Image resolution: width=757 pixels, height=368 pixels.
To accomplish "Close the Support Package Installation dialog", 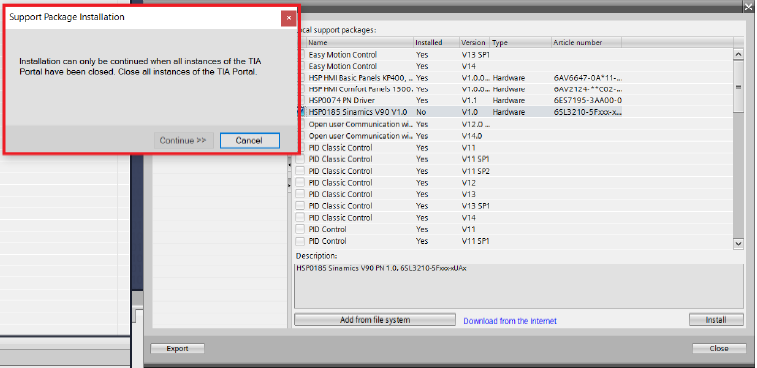I will [x=289, y=18].
